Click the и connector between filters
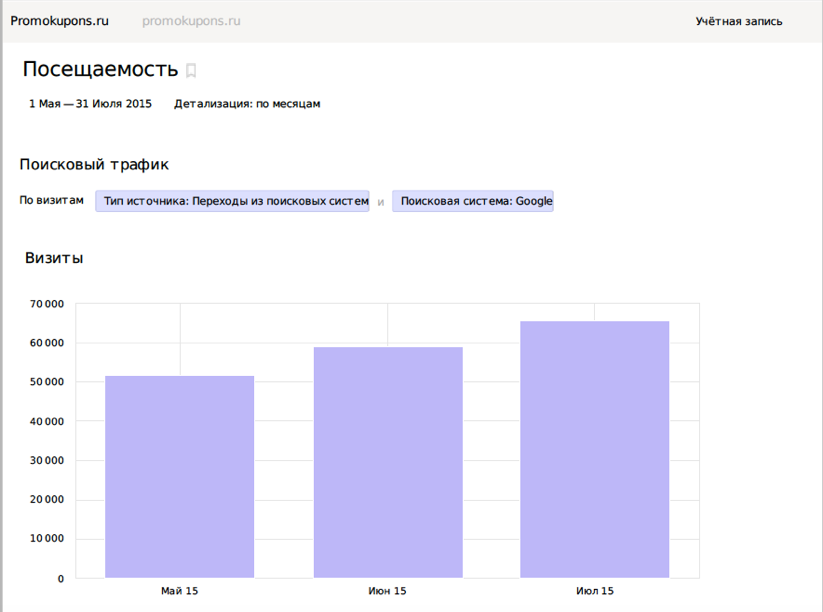The height and width of the screenshot is (612, 823). pyautogui.click(x=380, y=202)
